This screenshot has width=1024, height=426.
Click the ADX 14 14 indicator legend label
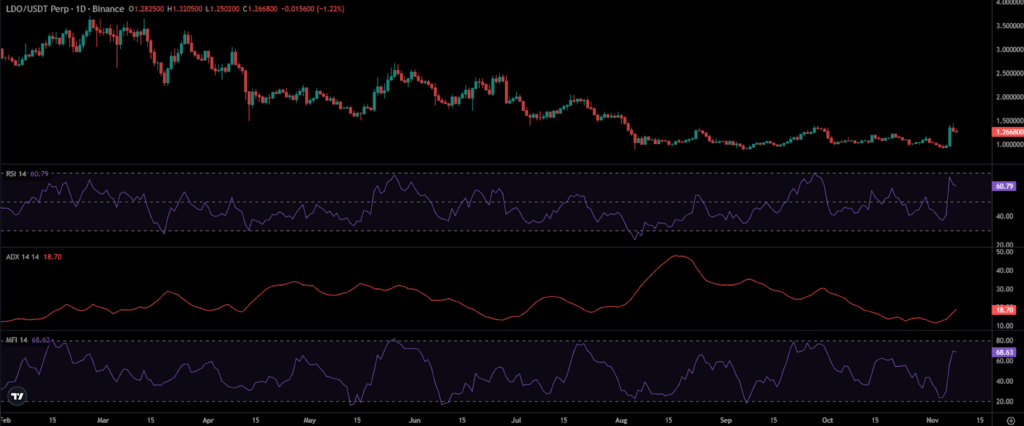[20, 257]
